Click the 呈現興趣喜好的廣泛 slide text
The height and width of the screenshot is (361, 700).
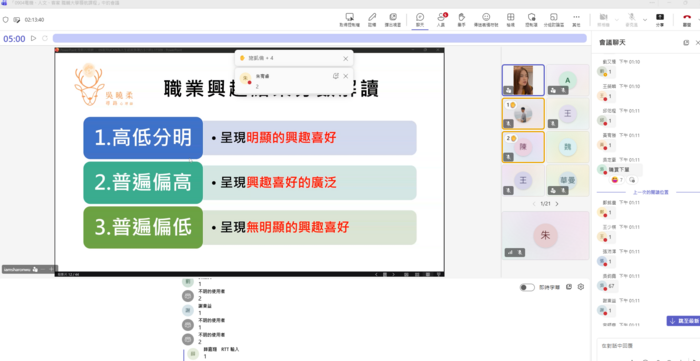[279, 183]
